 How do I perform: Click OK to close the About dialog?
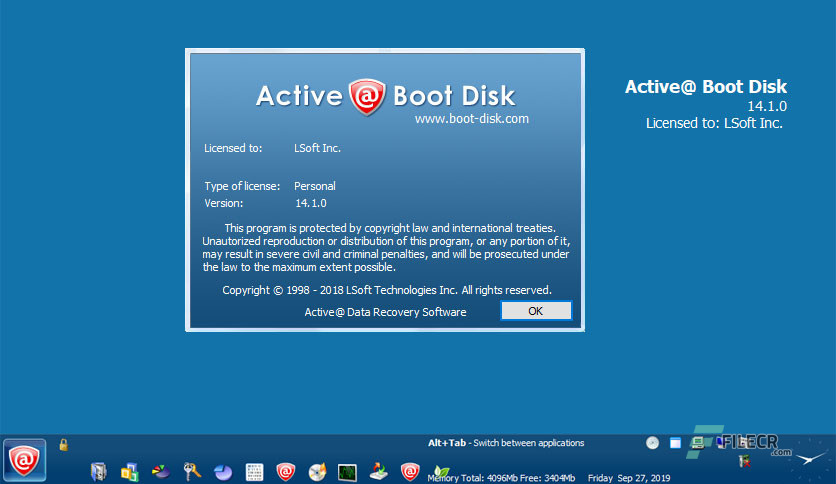click(536, 311)
